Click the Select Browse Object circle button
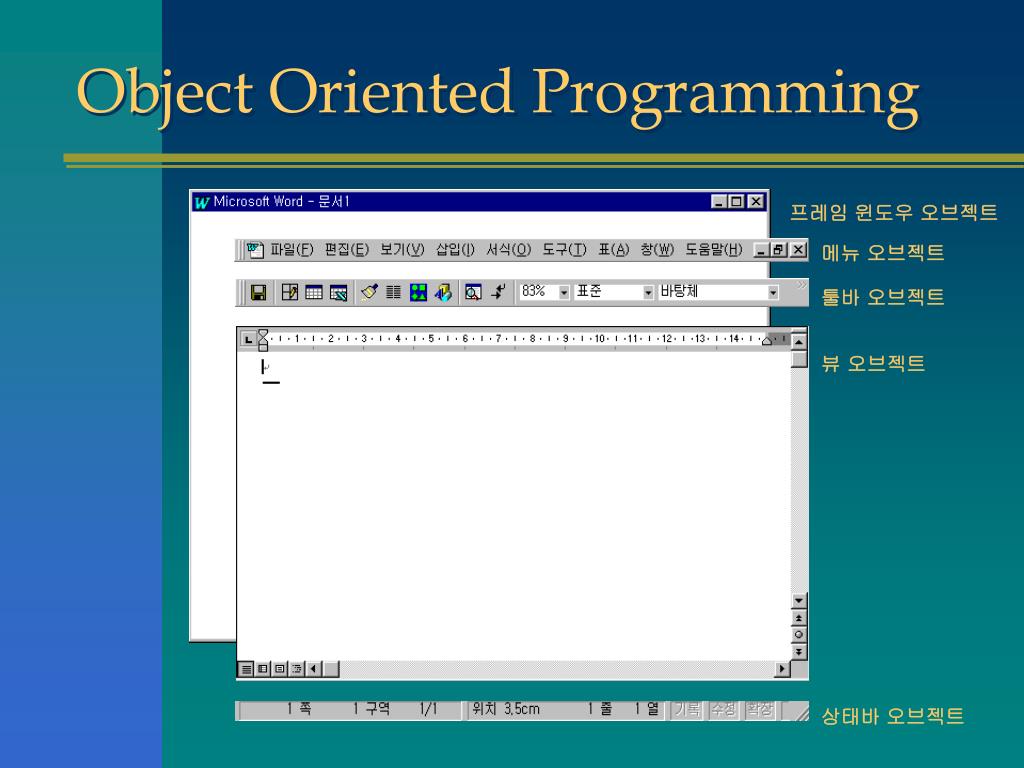Image resolution: width=1024 pixels, height=768 pixels. click(798, 635)
